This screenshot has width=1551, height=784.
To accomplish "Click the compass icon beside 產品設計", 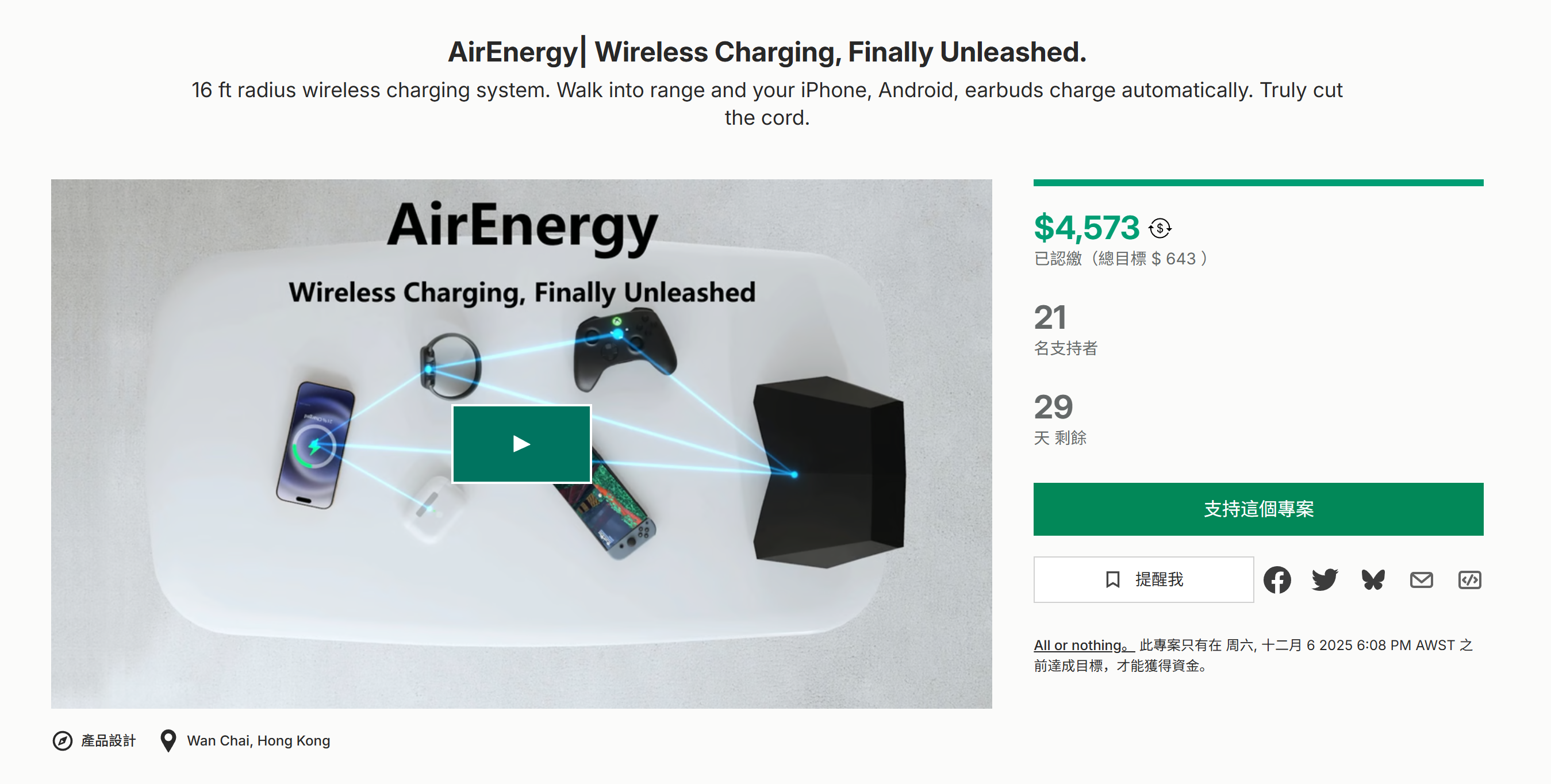I will pyautogui.click(x=63, y=741).
